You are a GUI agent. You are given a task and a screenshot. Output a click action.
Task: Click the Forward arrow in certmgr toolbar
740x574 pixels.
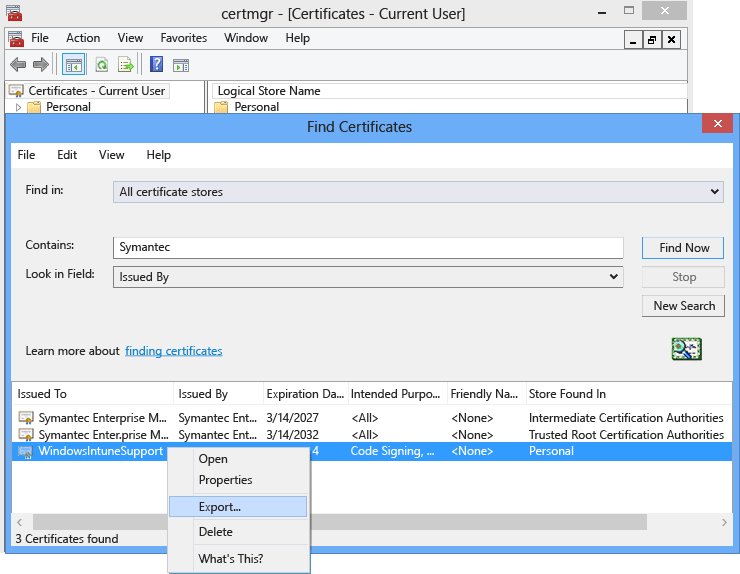[x=41, y=64]
